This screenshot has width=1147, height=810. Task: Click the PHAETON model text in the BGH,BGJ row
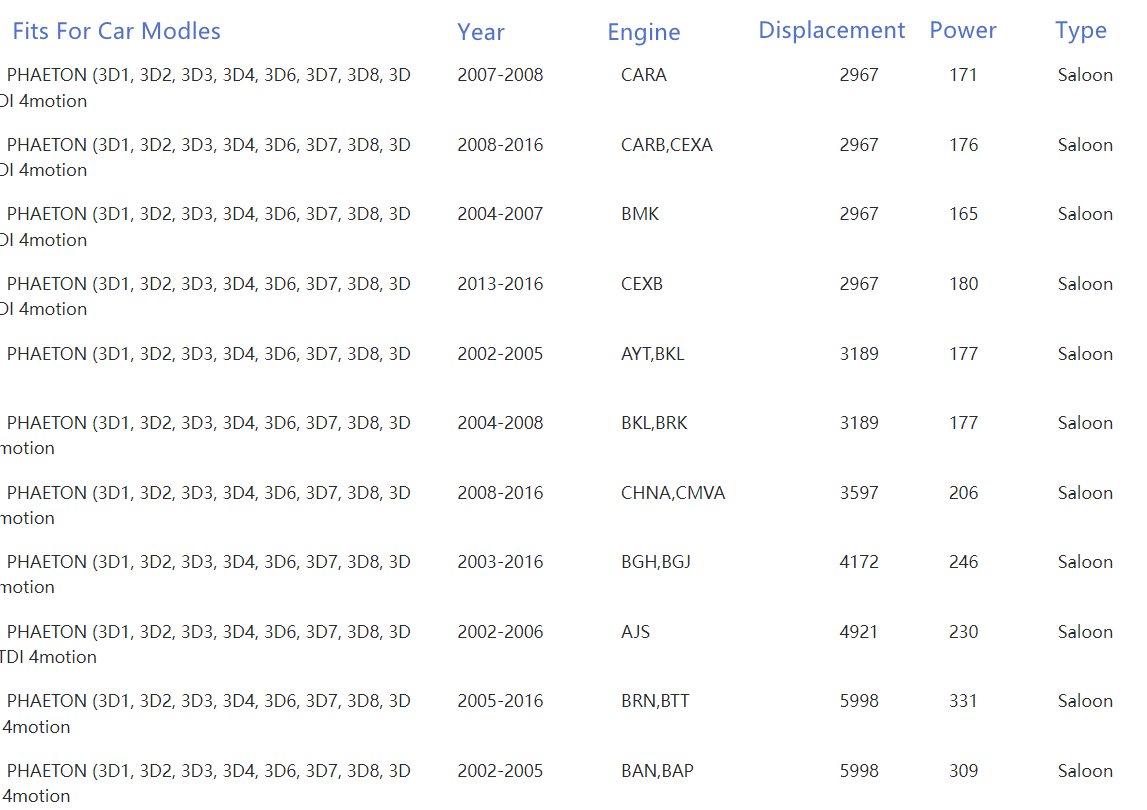point(206,574)
